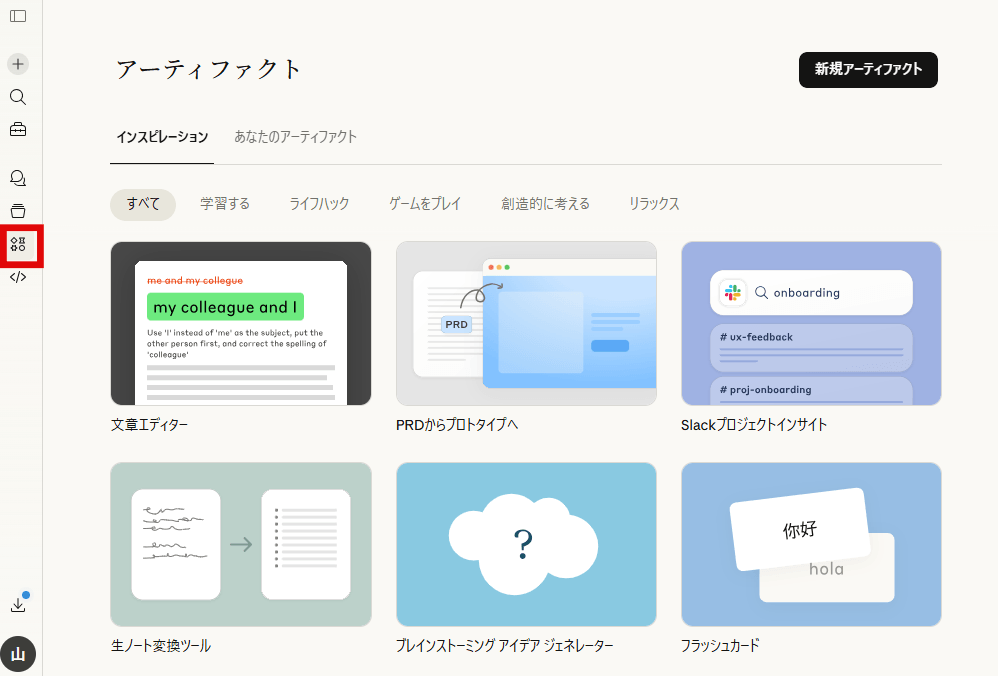Open the フラッシュカード artifact thumbnail

(810, 544)
